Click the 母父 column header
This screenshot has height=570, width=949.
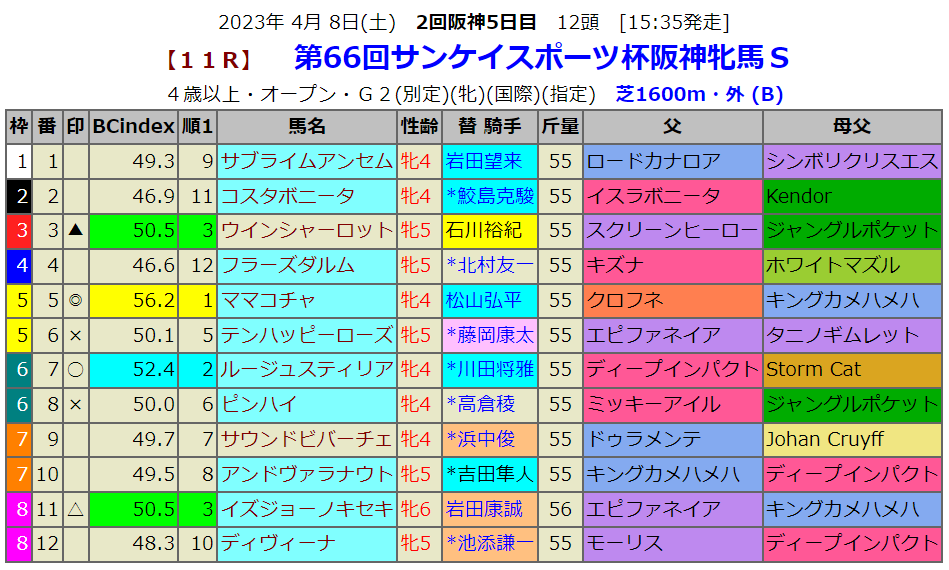point(852,127)
